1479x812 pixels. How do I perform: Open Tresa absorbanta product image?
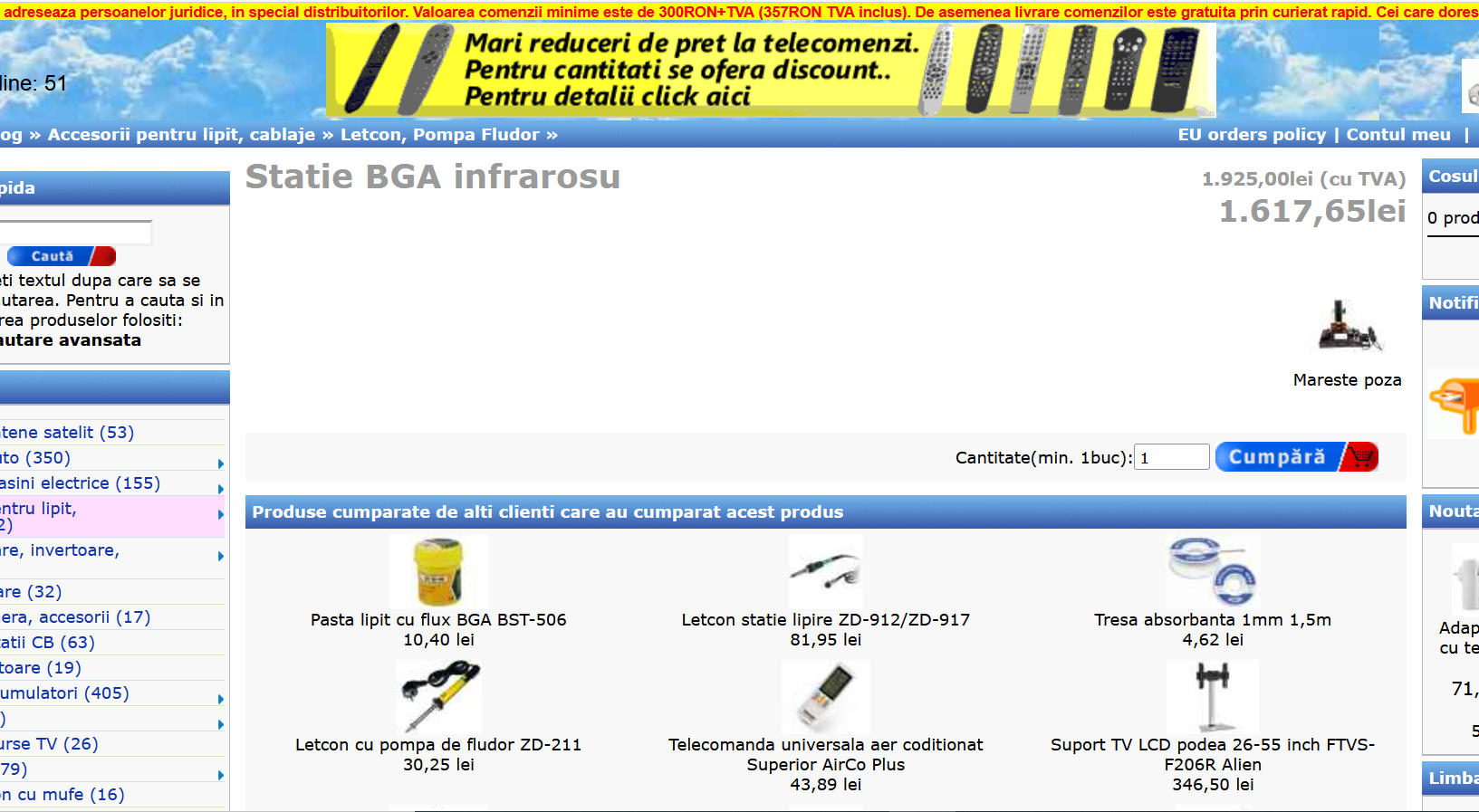click(x=1213, y=571)
